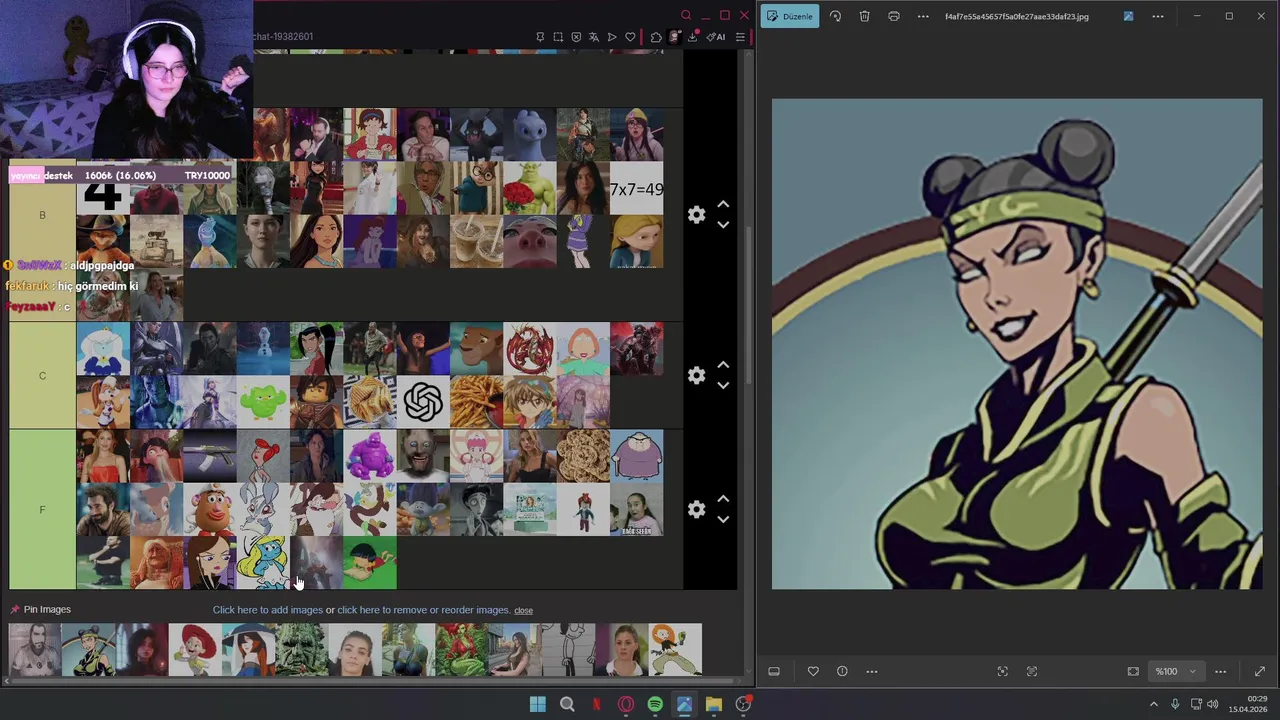Open the %100 zoom dropdown in Photos
Viewport: 1280px width, 720px height.
point(1175,671)
